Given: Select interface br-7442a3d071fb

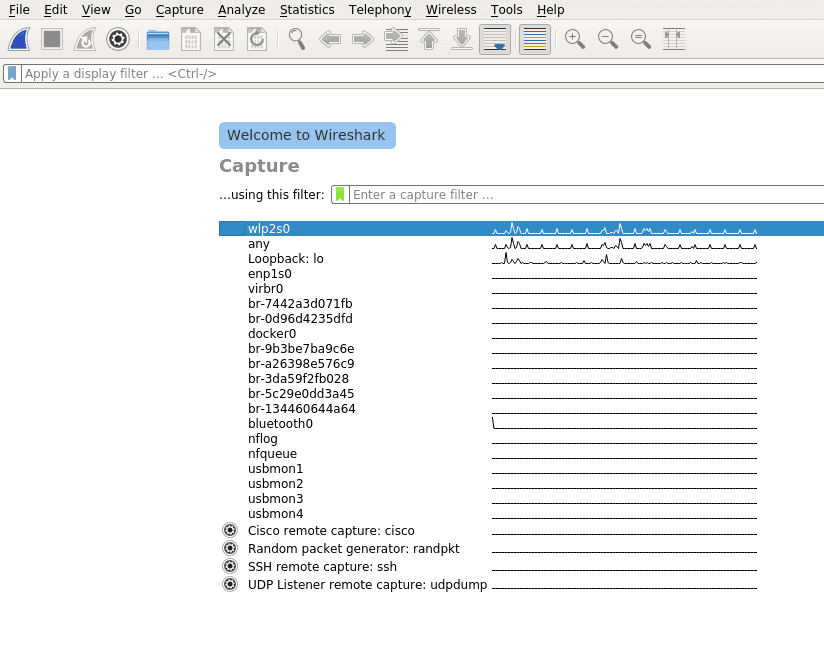Looking at the screenshot, I should click(x=521, y=304).
